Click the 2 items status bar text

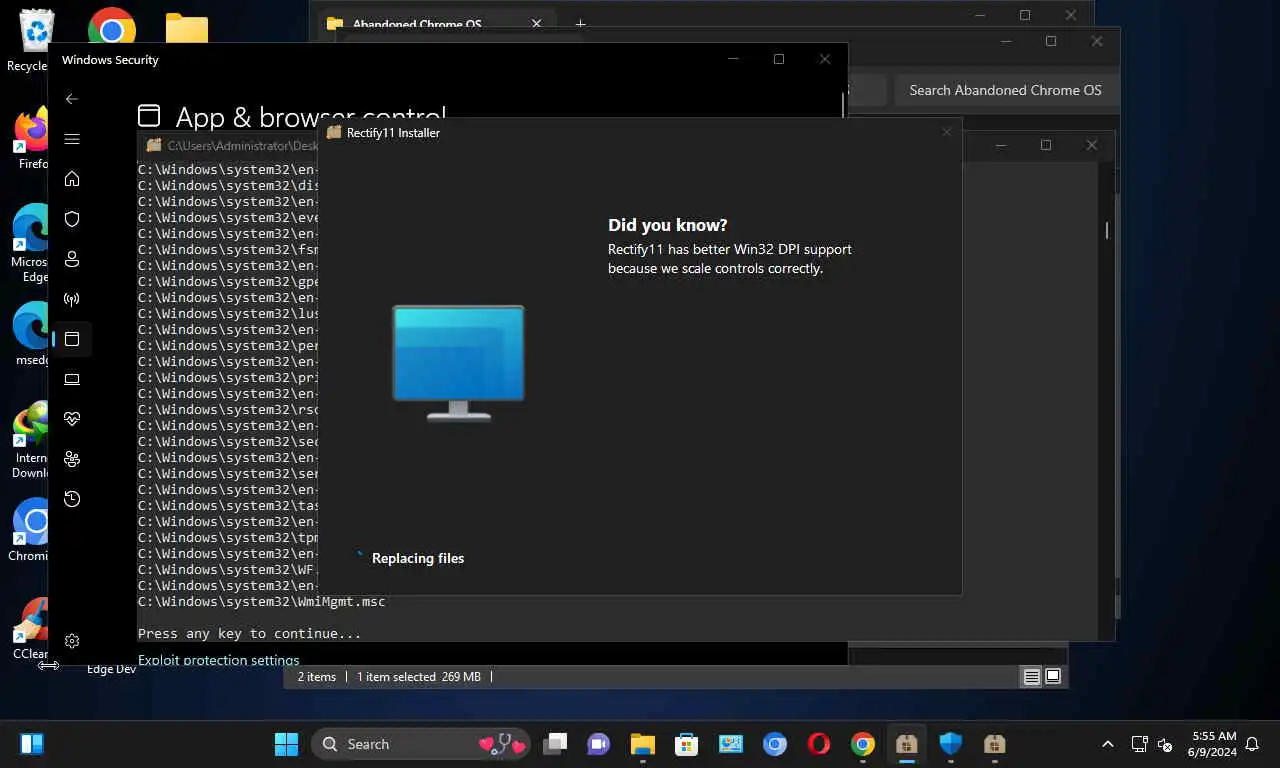point(317,677)
